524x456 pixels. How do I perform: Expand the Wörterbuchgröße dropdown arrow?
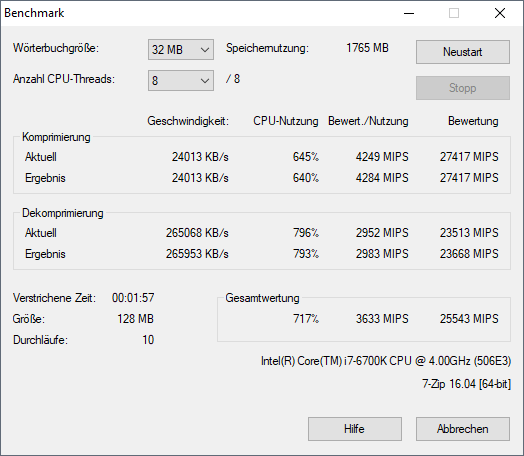point(205,50)
